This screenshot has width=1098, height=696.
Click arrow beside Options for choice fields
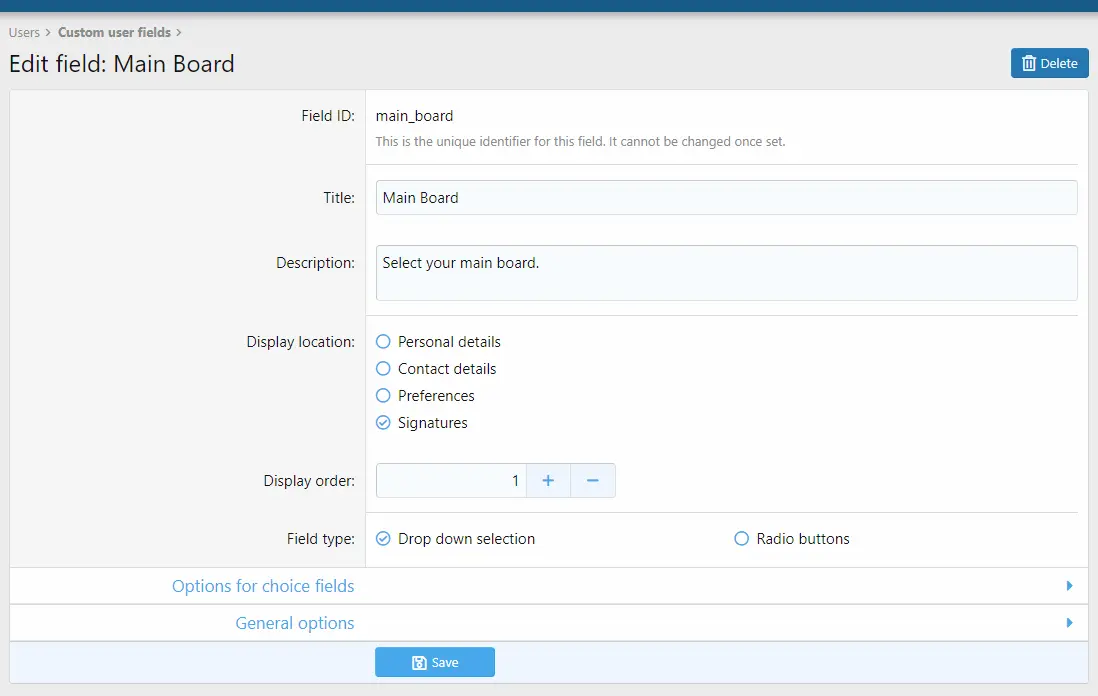[1069, 586]
